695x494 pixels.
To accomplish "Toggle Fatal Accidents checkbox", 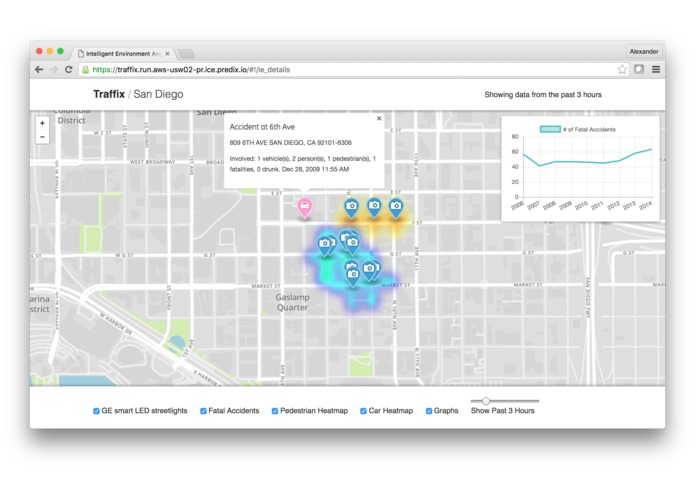I will (203, 411).
